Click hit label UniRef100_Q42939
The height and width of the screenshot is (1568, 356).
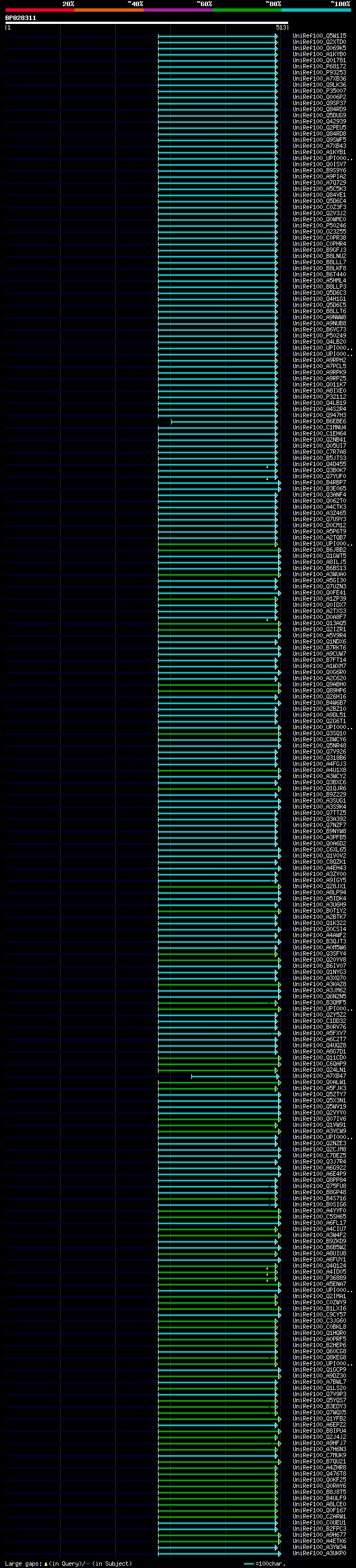click(319, 122)
